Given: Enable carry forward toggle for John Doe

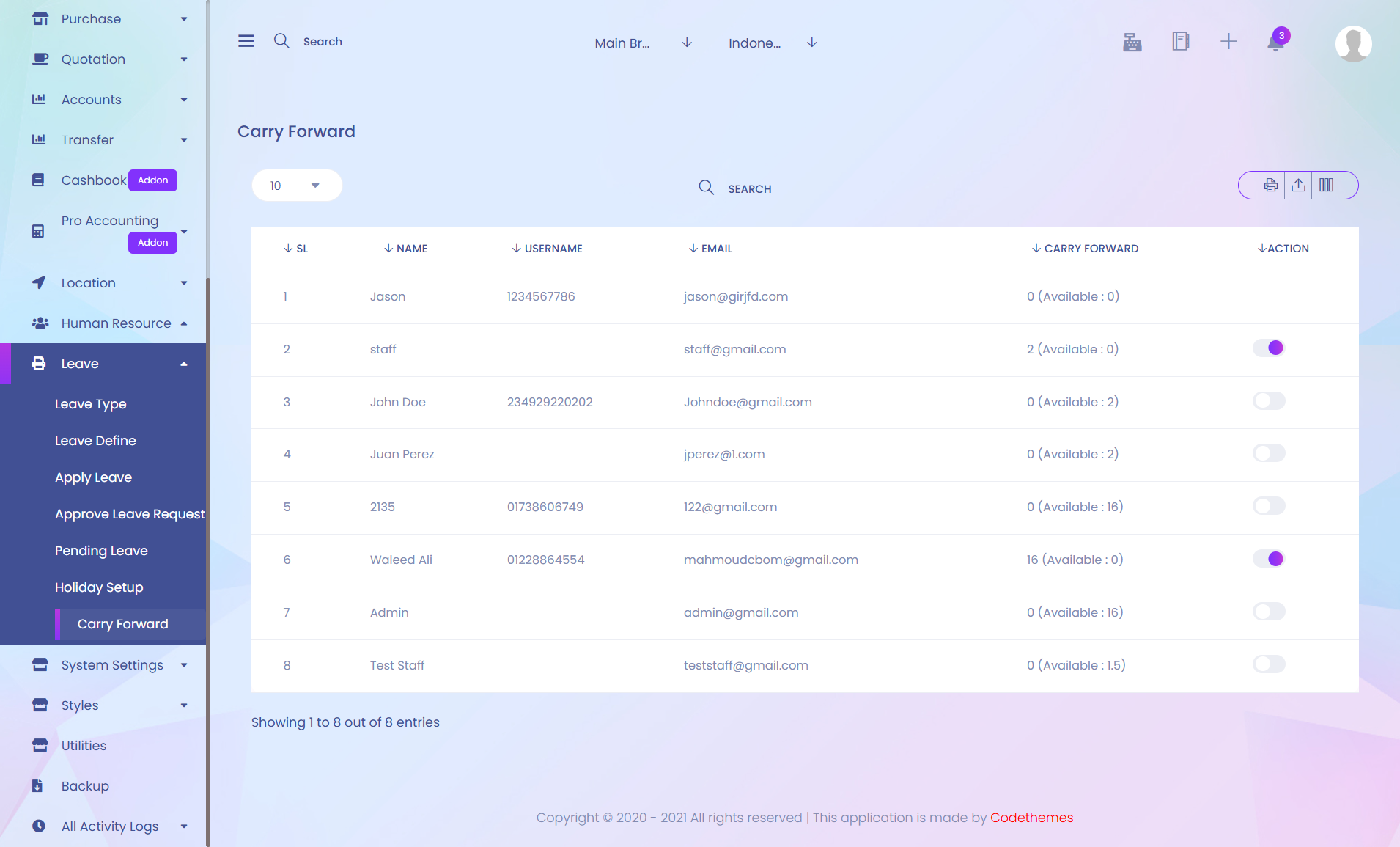Looking at the screenshot, I should 1269,400.
